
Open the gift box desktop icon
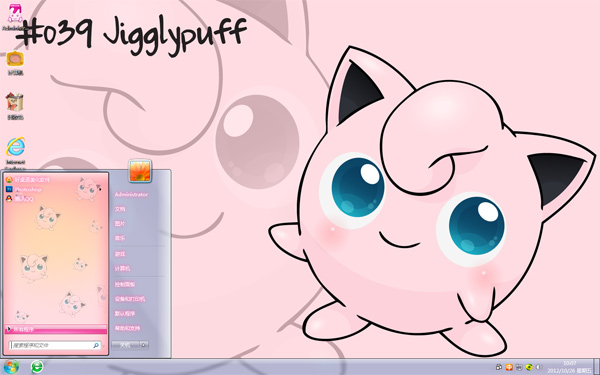pos(15,103)
